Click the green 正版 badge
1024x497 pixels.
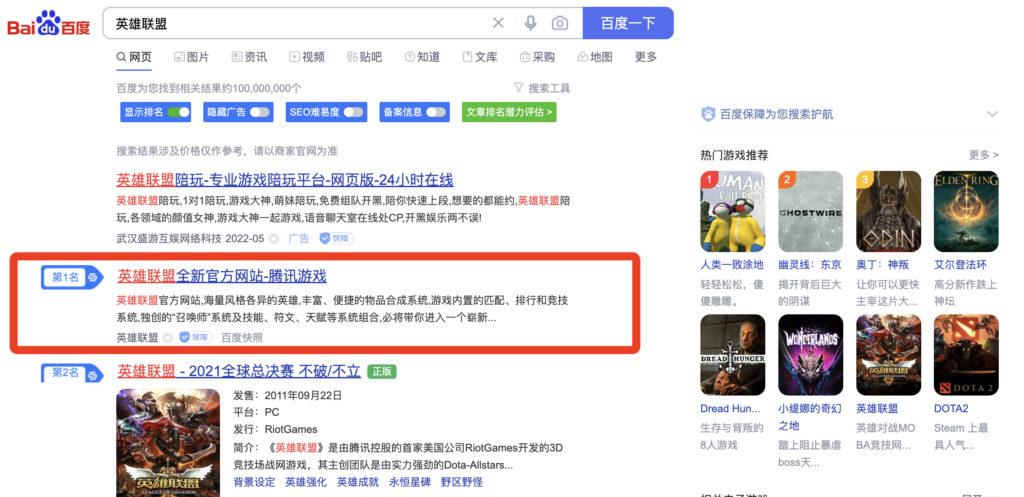tap(382, 372)
